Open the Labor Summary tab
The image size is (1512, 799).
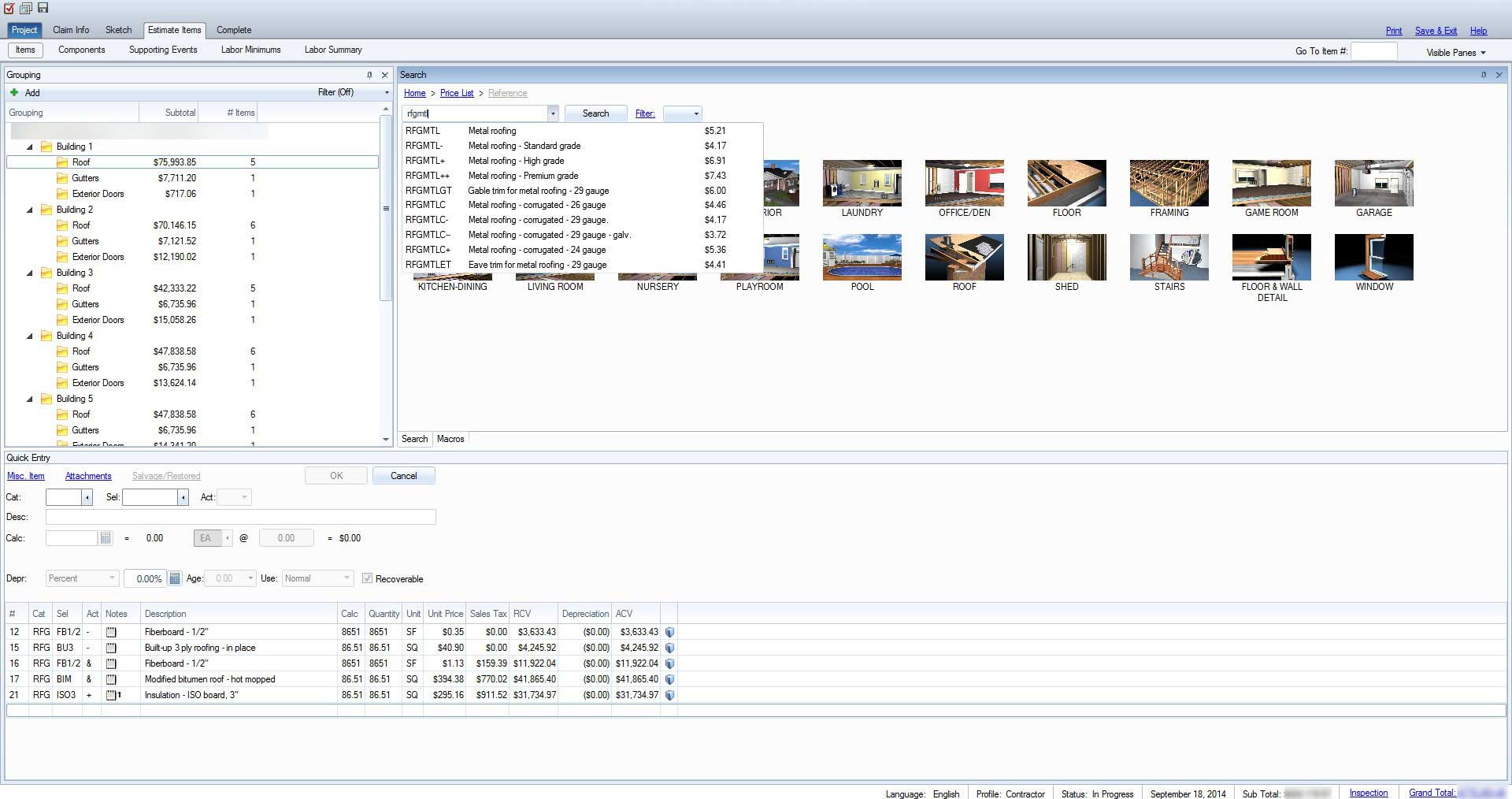click(x=332, y=50)
